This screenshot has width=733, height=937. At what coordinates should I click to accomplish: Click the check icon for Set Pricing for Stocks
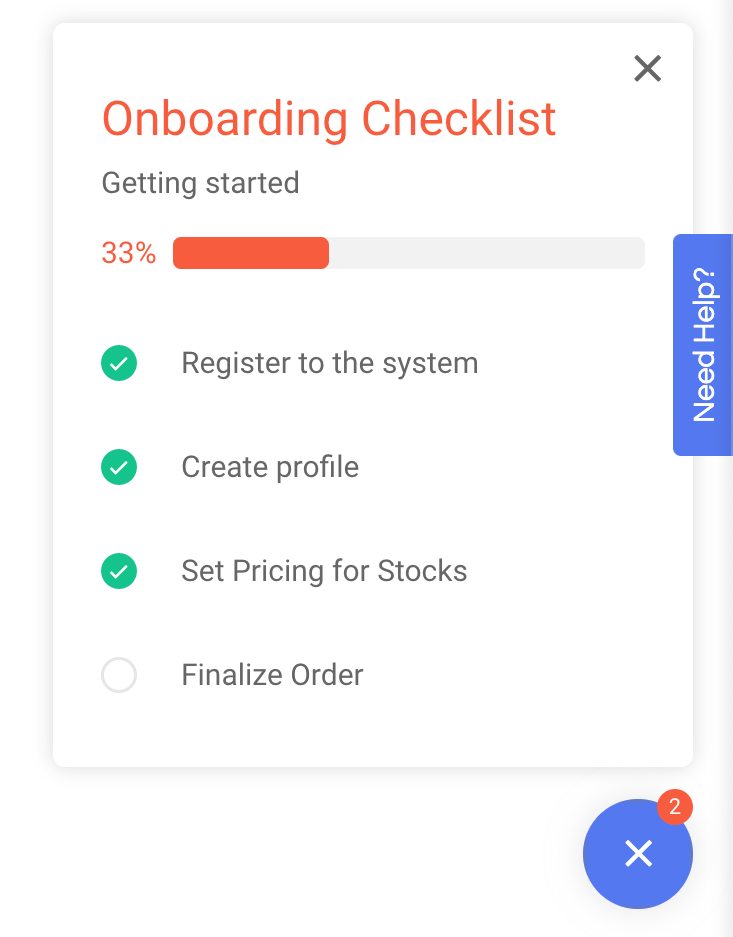(119, 571)
